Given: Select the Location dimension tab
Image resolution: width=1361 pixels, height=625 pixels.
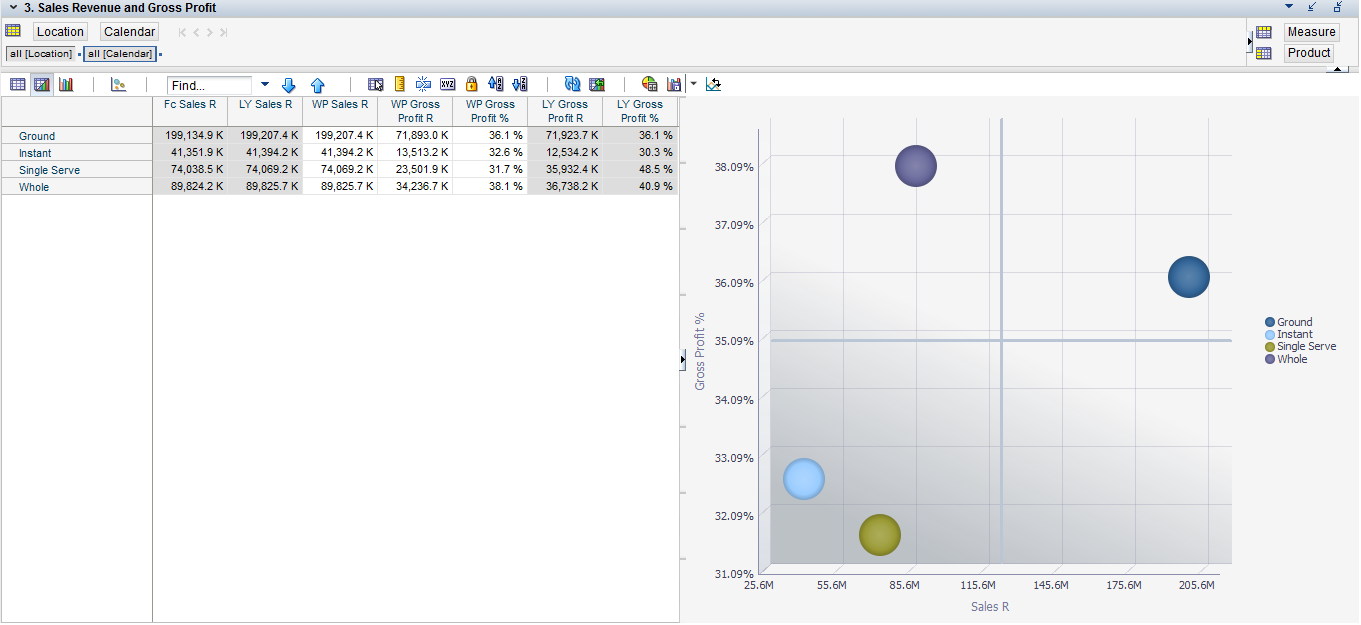Looking at the screenshot, I should tap(59, 31).
